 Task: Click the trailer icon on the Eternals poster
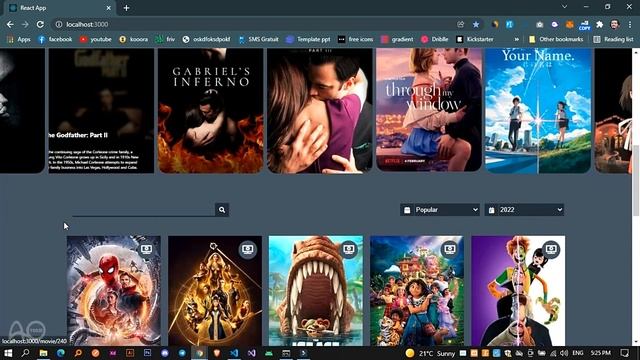pos(247,249)
